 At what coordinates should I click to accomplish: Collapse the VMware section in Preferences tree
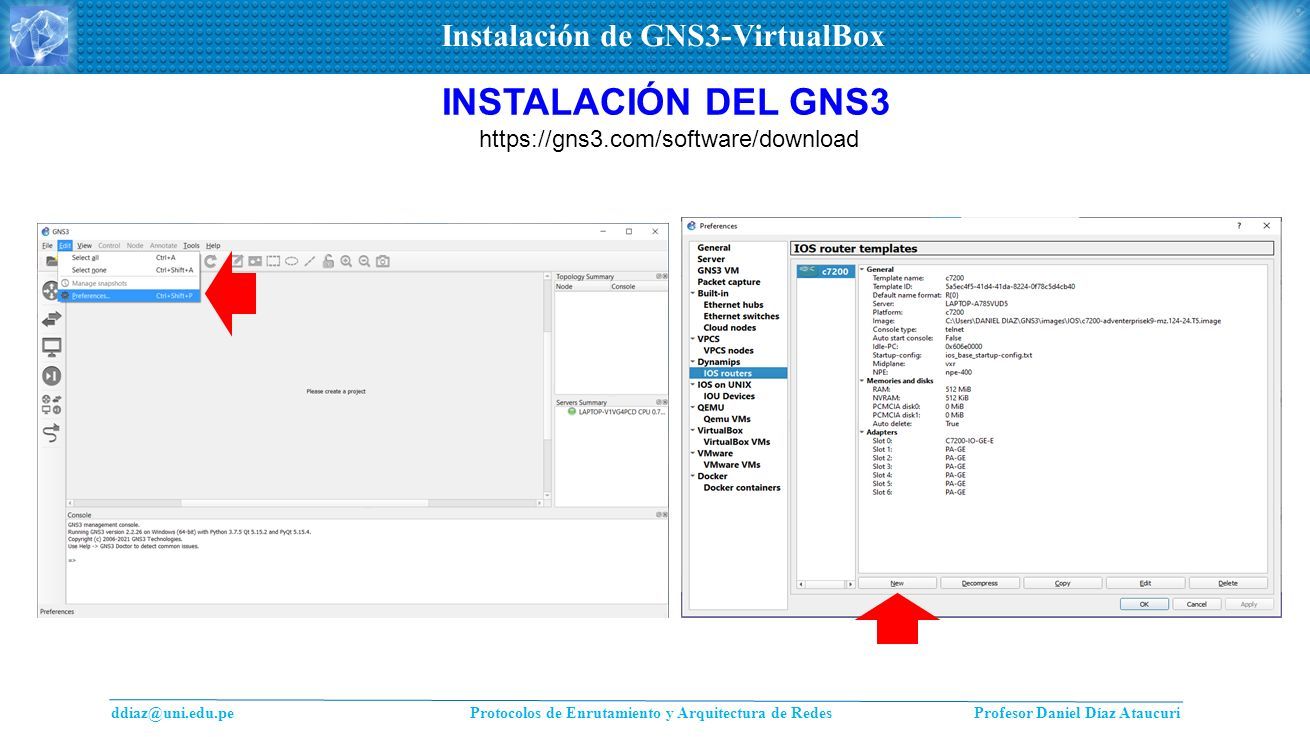pyautogui.click(x=693, y=454)
